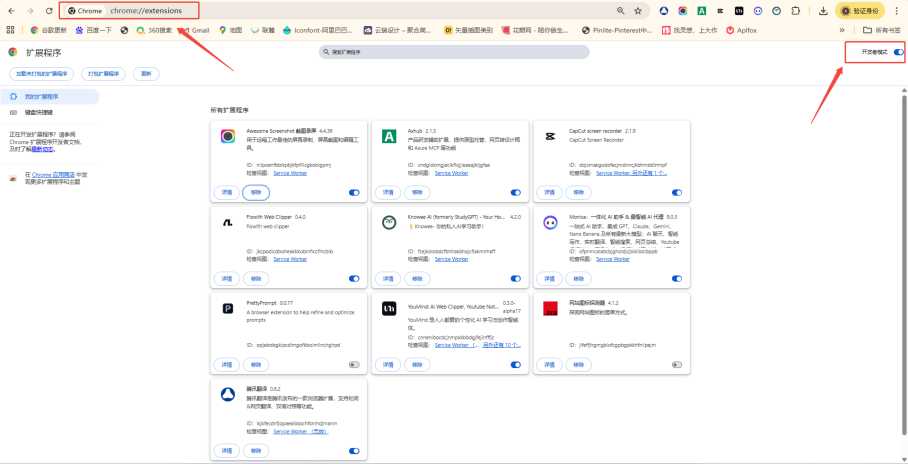
Task: Click 移除 button for Flowith Web Clipper
Action: pyautogui.click(x=255, y=279)
